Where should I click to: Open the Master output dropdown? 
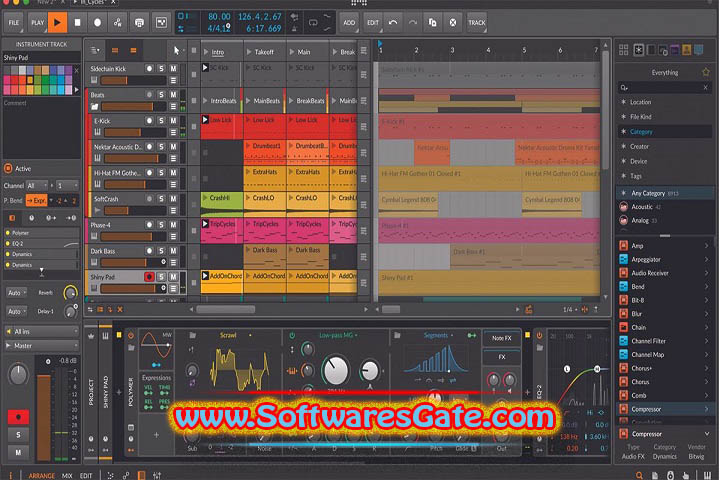pos(41,345)
